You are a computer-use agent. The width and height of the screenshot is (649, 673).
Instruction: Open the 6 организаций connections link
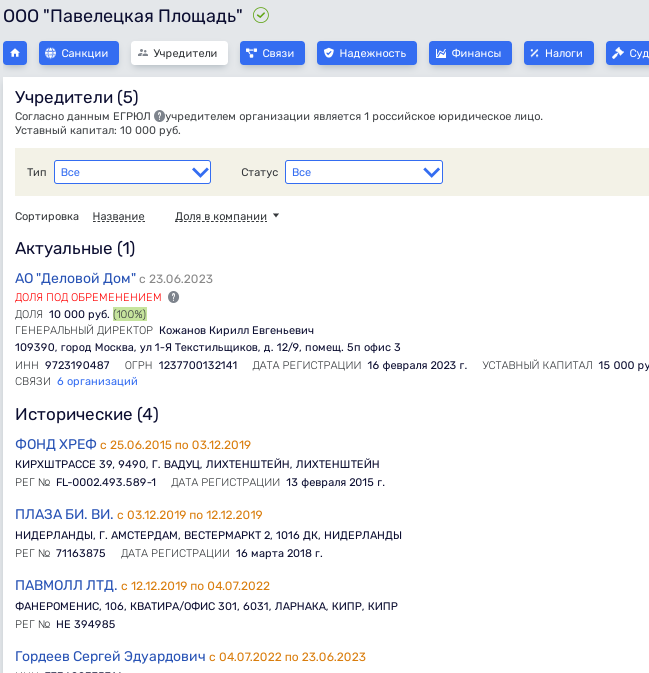(97, 381)
